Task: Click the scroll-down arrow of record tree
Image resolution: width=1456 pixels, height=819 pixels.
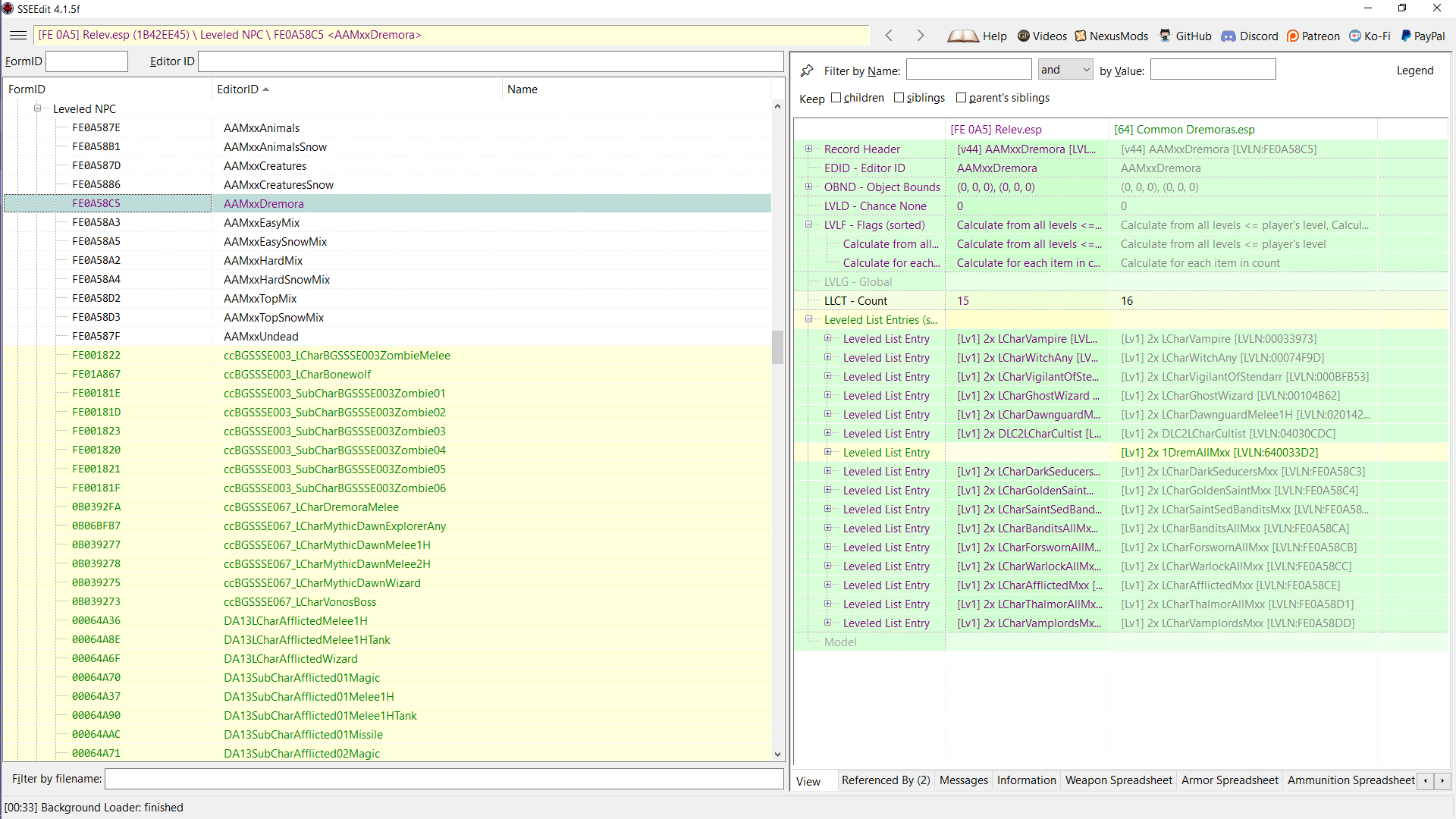Action: click(x=777, y=755)
